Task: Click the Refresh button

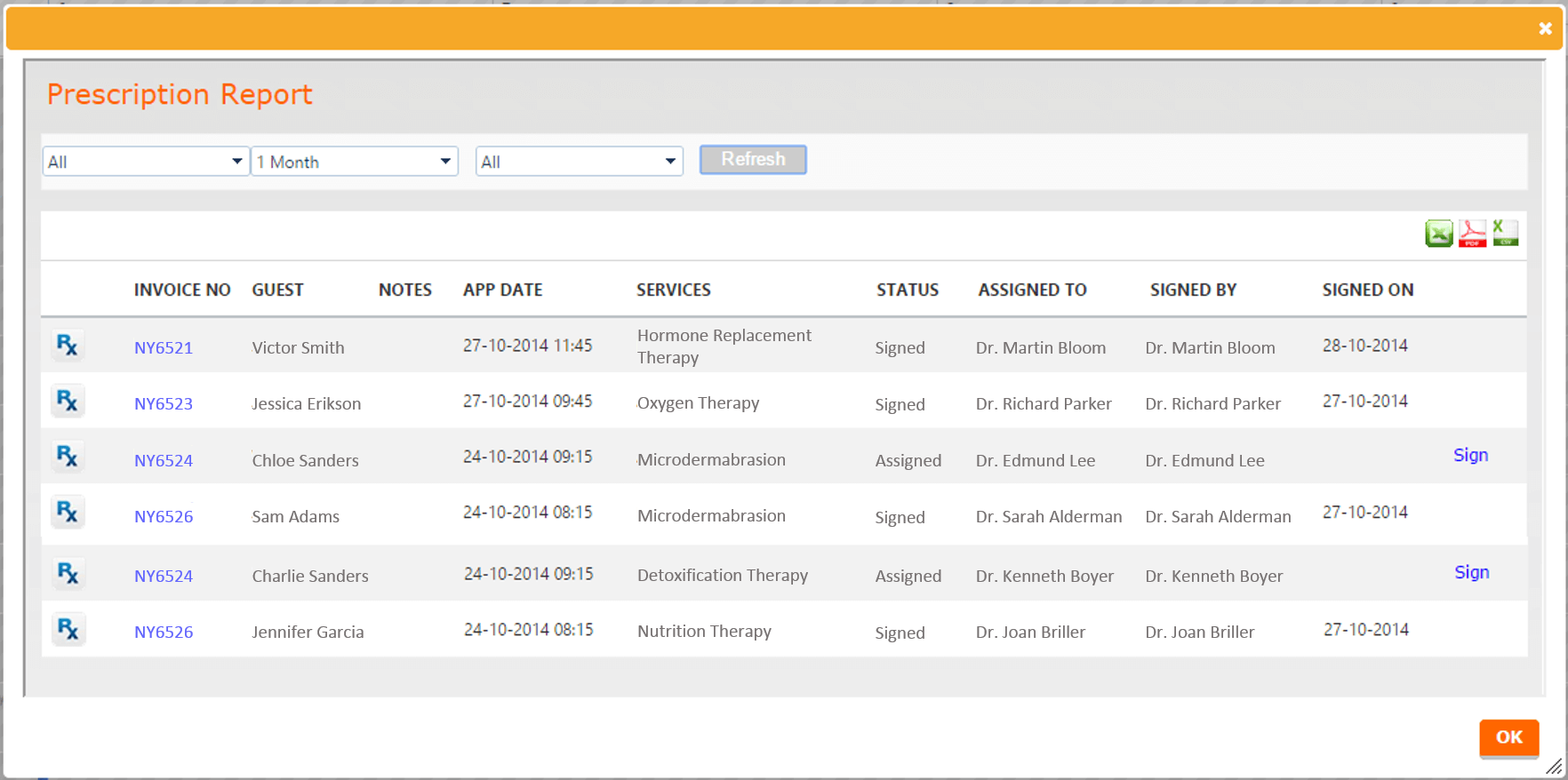Action: [753, 160]
